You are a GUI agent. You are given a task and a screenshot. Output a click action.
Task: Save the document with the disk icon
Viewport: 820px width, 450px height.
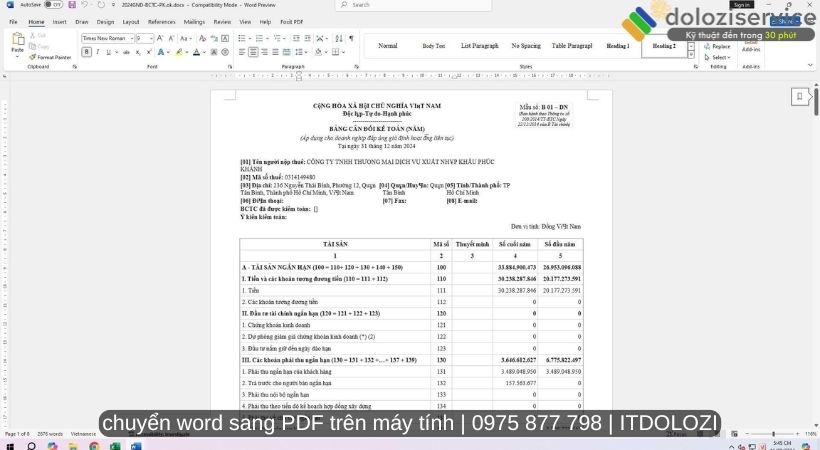(72, 5)
